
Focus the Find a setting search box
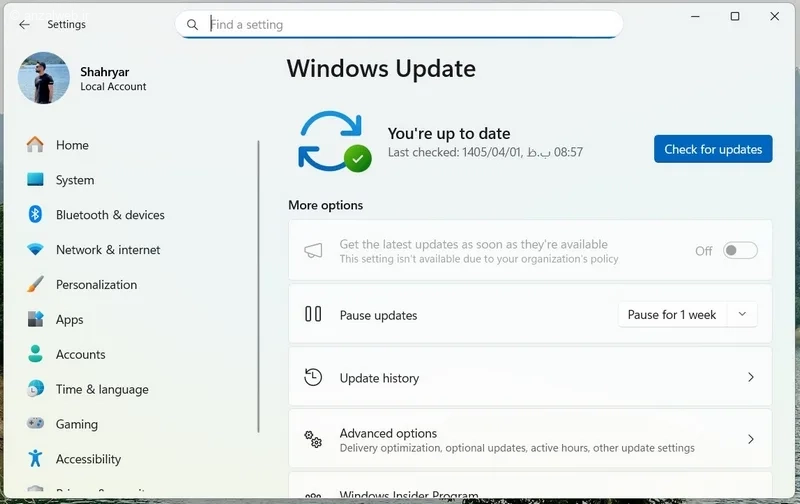pyautogui.click(x=398, y=24)
